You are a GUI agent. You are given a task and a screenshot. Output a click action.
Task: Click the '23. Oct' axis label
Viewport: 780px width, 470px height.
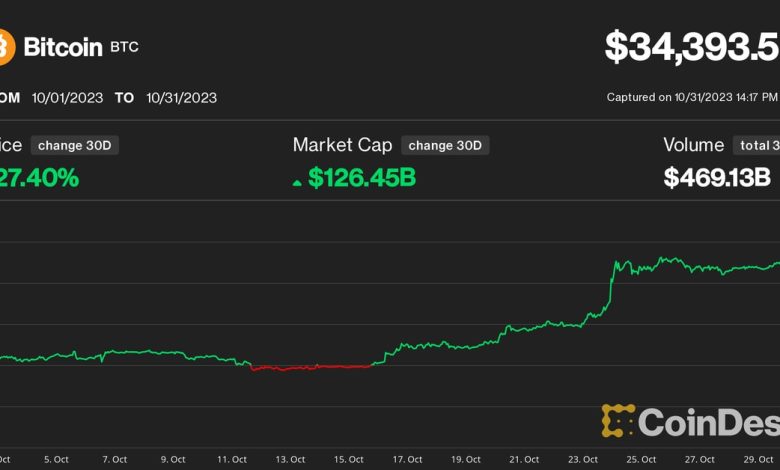[583, 459]
